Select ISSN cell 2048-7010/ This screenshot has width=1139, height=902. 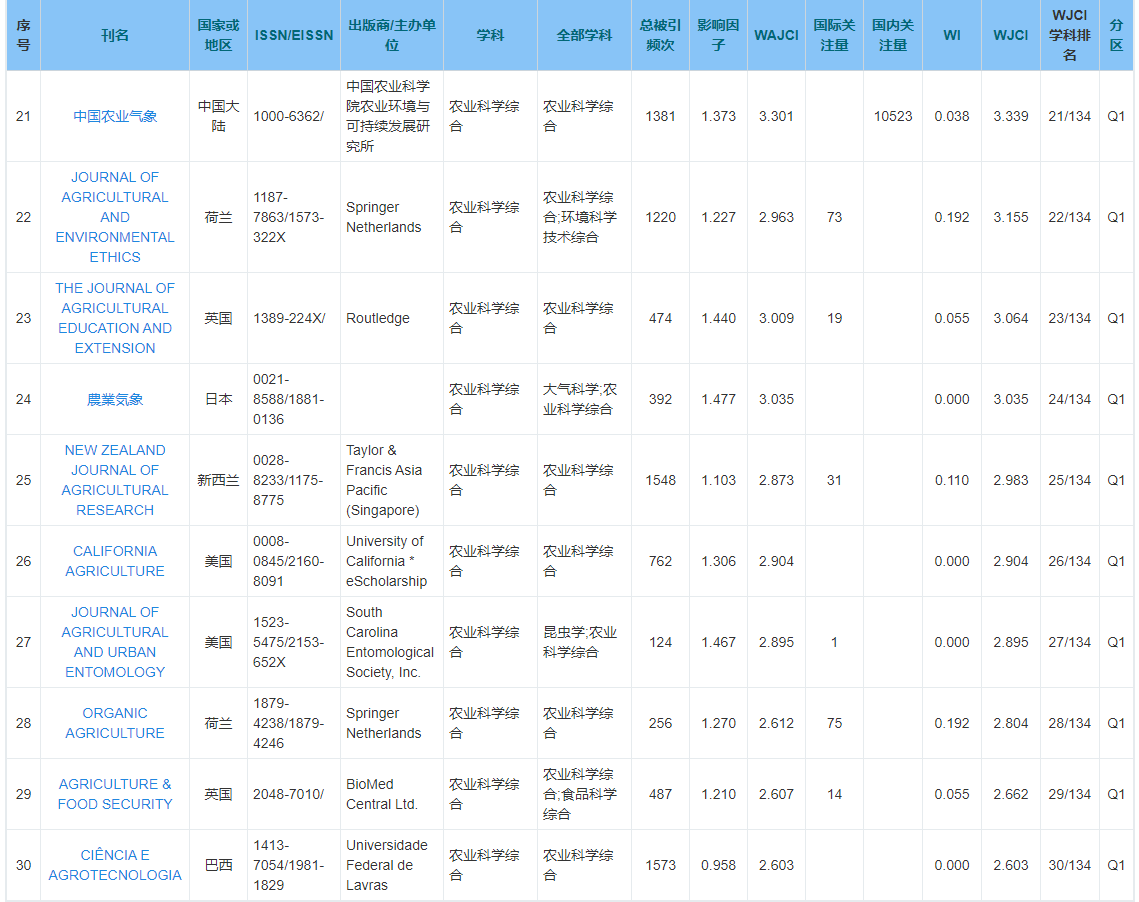(288, 794)
